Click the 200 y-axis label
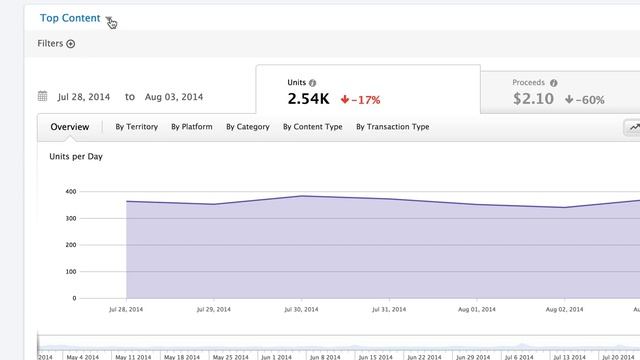640x360 pixels. pyautogui.click(x=71, y=245)
